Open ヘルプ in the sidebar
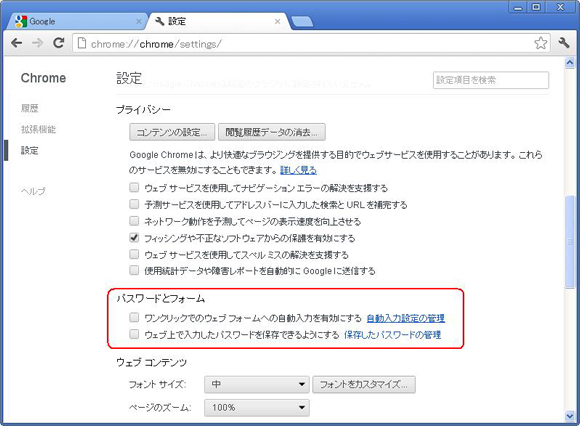Viewport: 580px width, 426px height. [33, 191]
